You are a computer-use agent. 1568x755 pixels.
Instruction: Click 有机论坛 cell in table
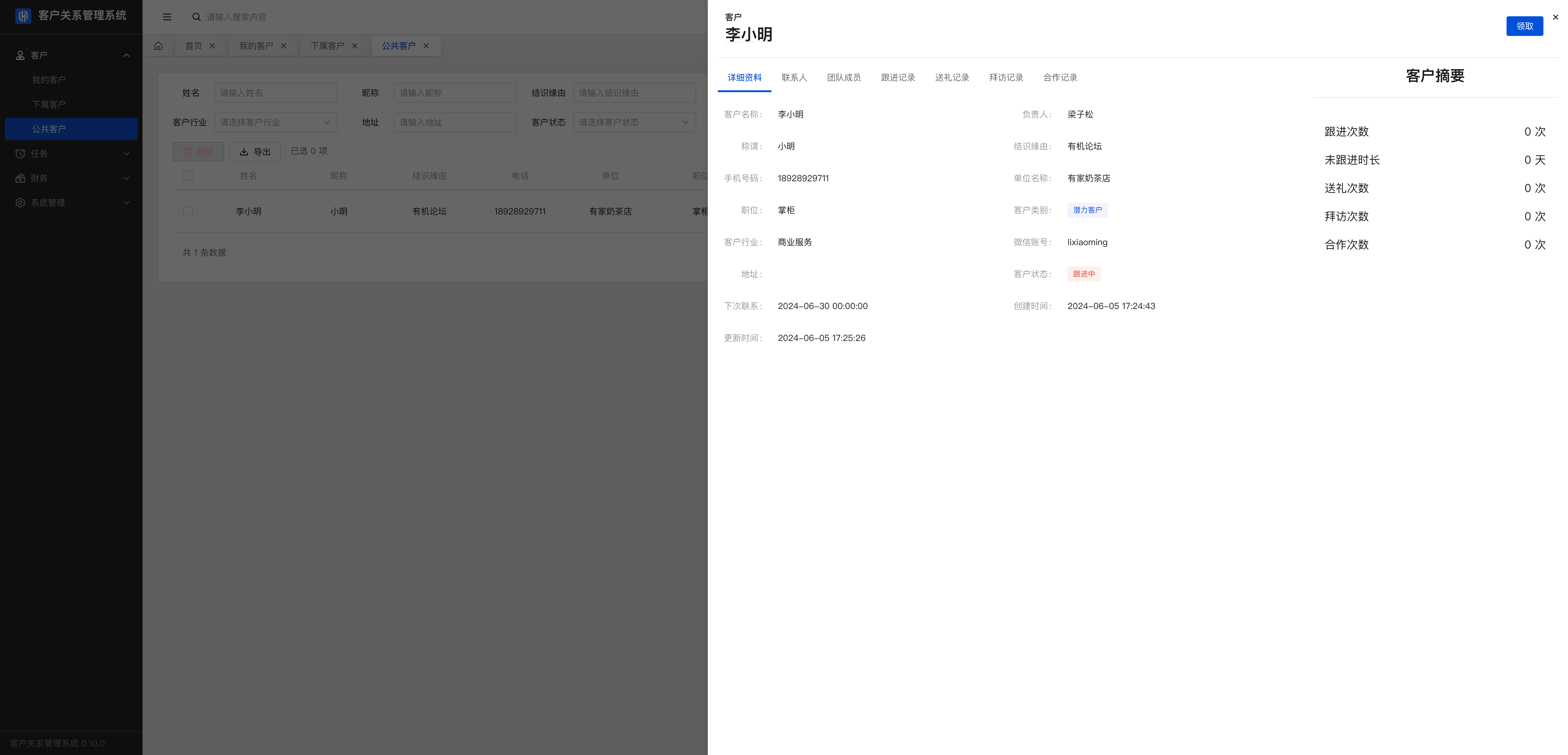pyautogui.click(x=430, y=212)
